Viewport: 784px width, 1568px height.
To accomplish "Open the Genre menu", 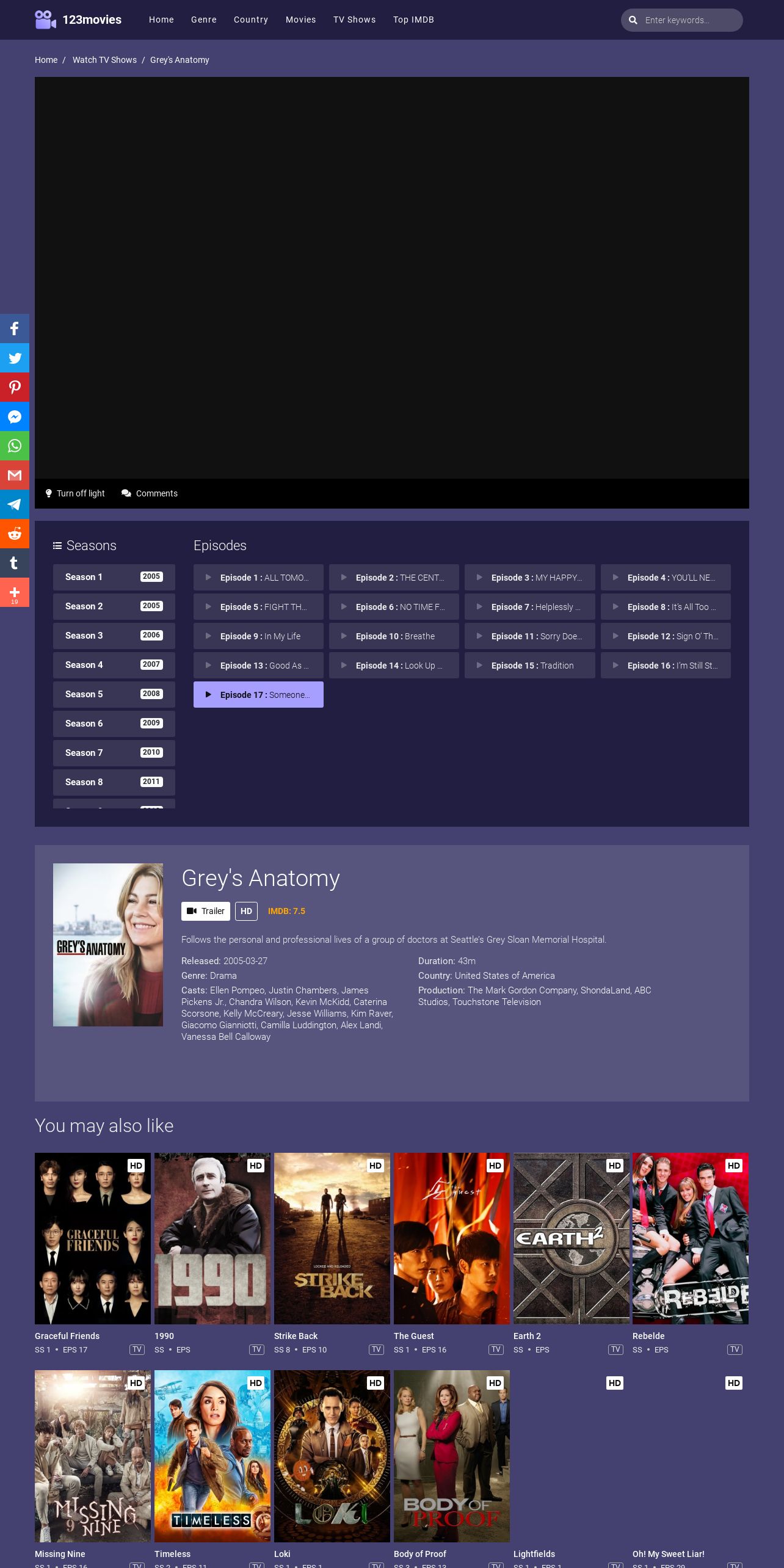I will click(204, 20).
